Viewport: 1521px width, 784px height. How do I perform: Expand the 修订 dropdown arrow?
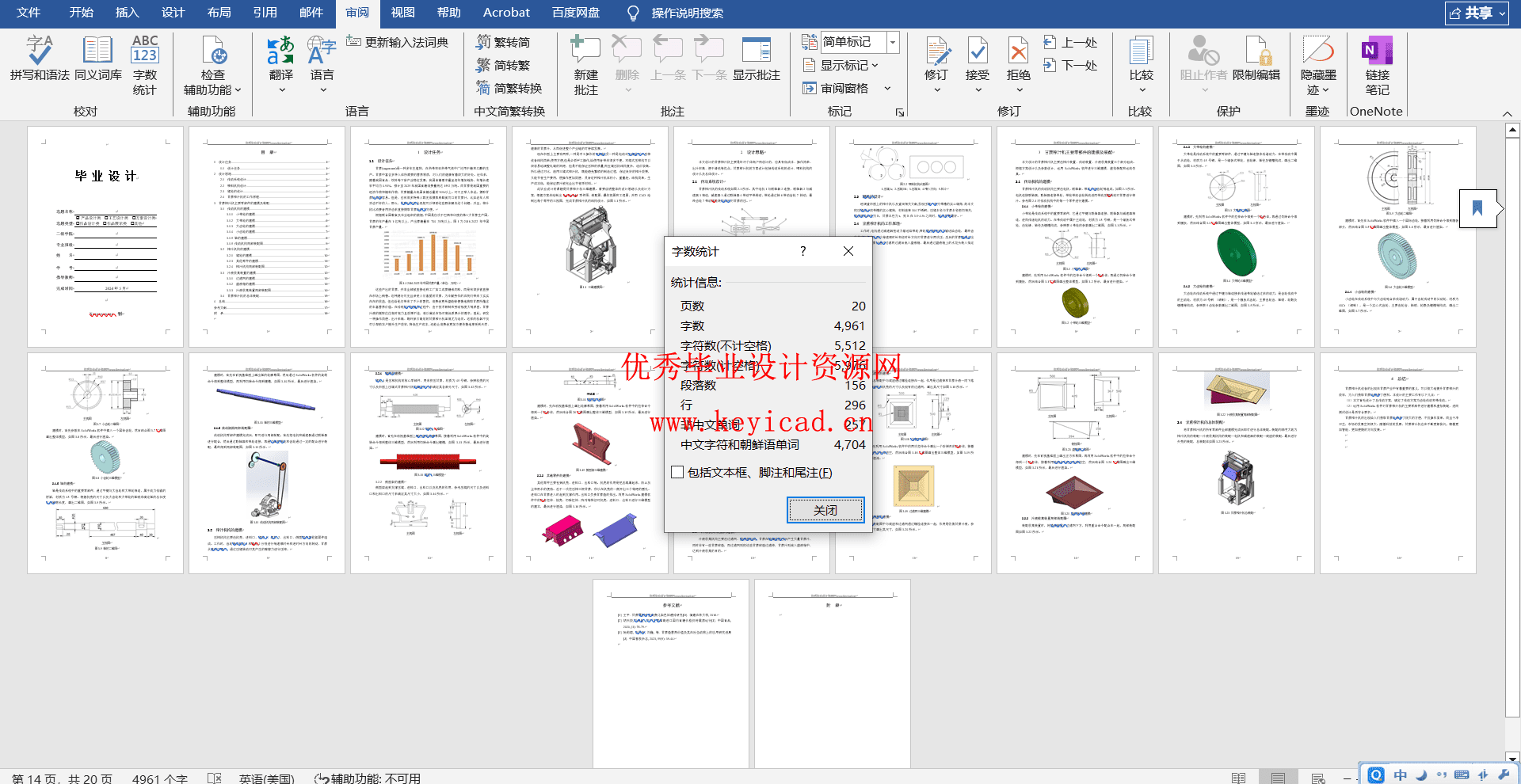[x=936, y=90]
